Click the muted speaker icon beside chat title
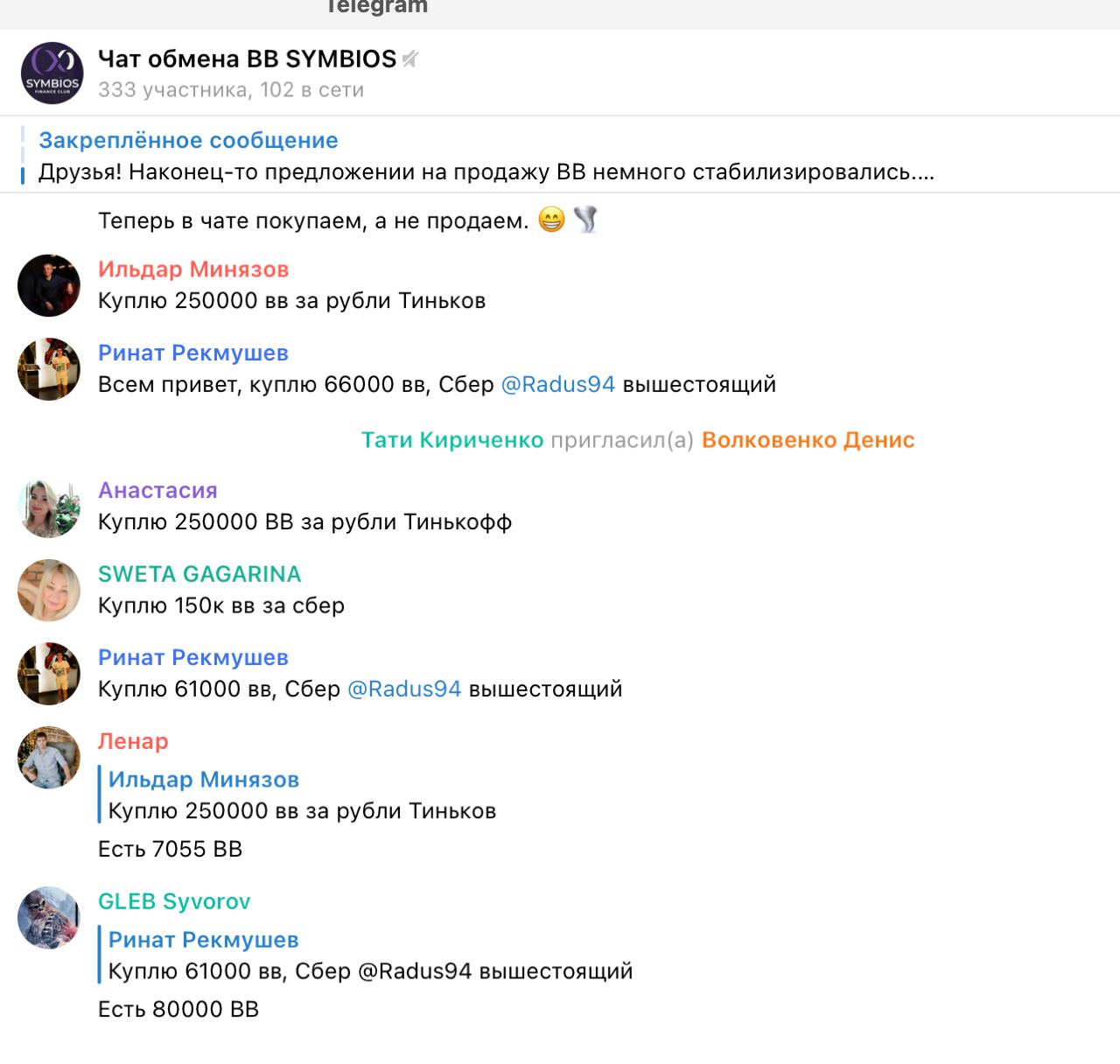The image size is (1120, 1064). pos(410,59)
